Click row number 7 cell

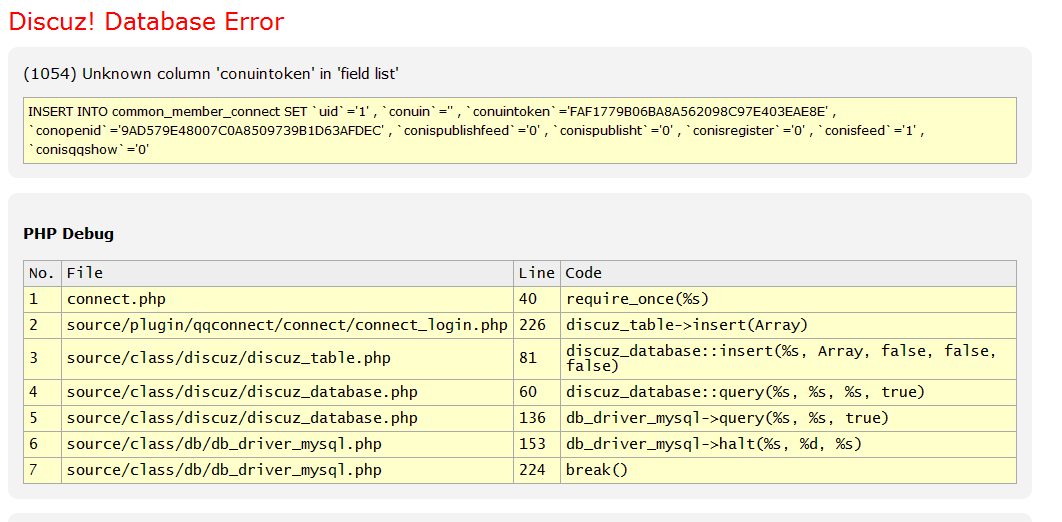(x=42, y=470)
